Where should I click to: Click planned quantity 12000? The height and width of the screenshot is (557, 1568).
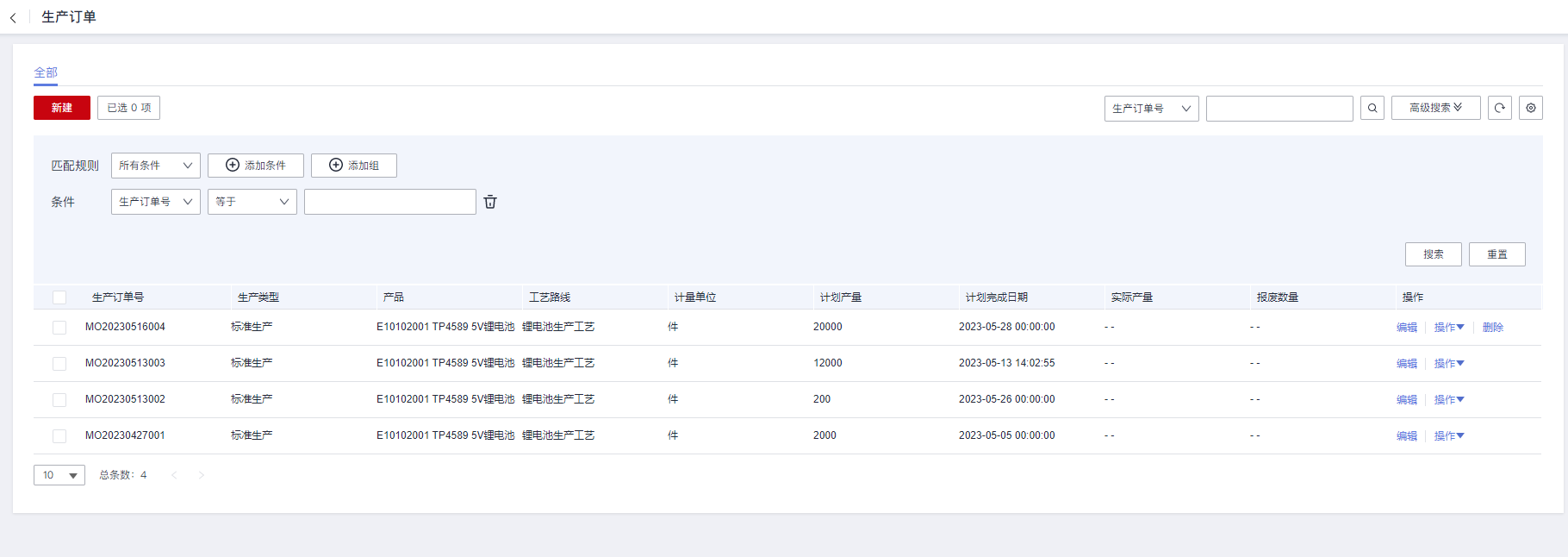[828, 363]
